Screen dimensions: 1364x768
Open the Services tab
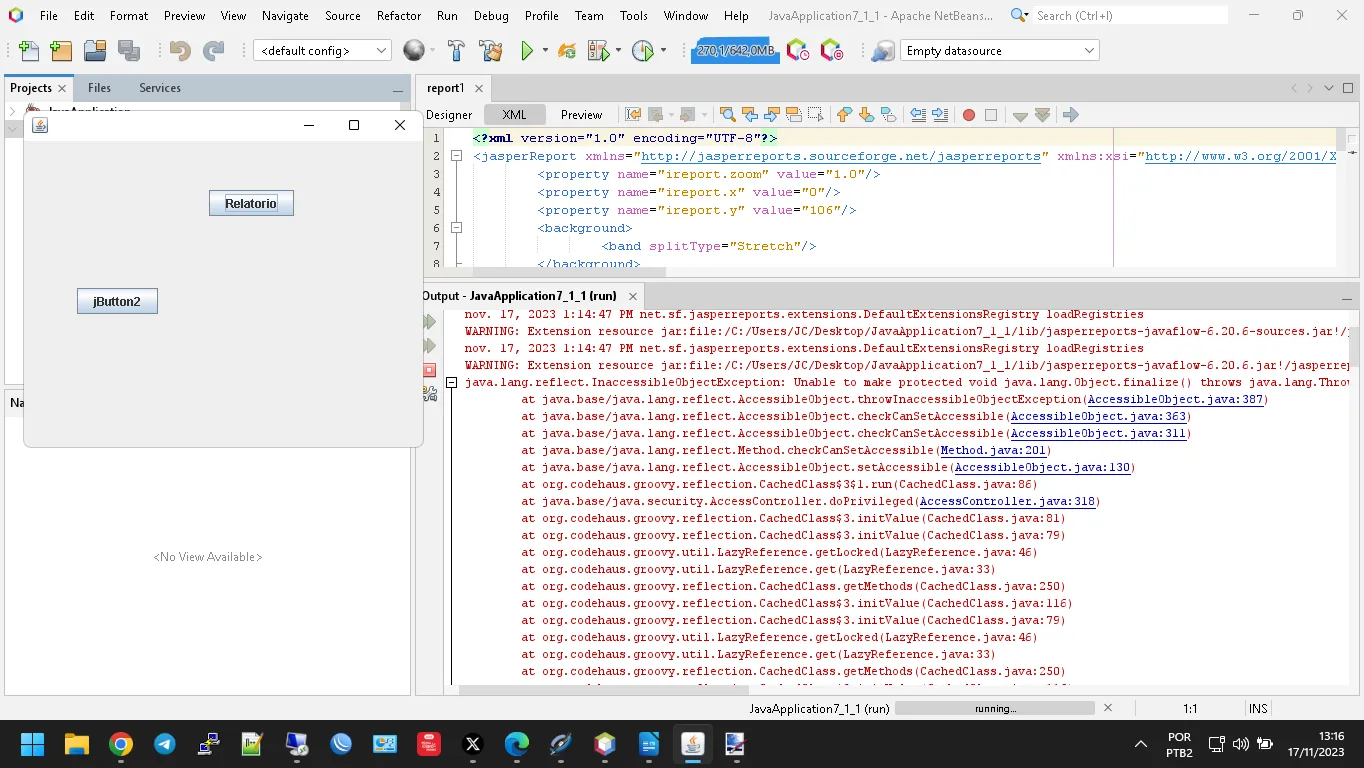[160, 88]
